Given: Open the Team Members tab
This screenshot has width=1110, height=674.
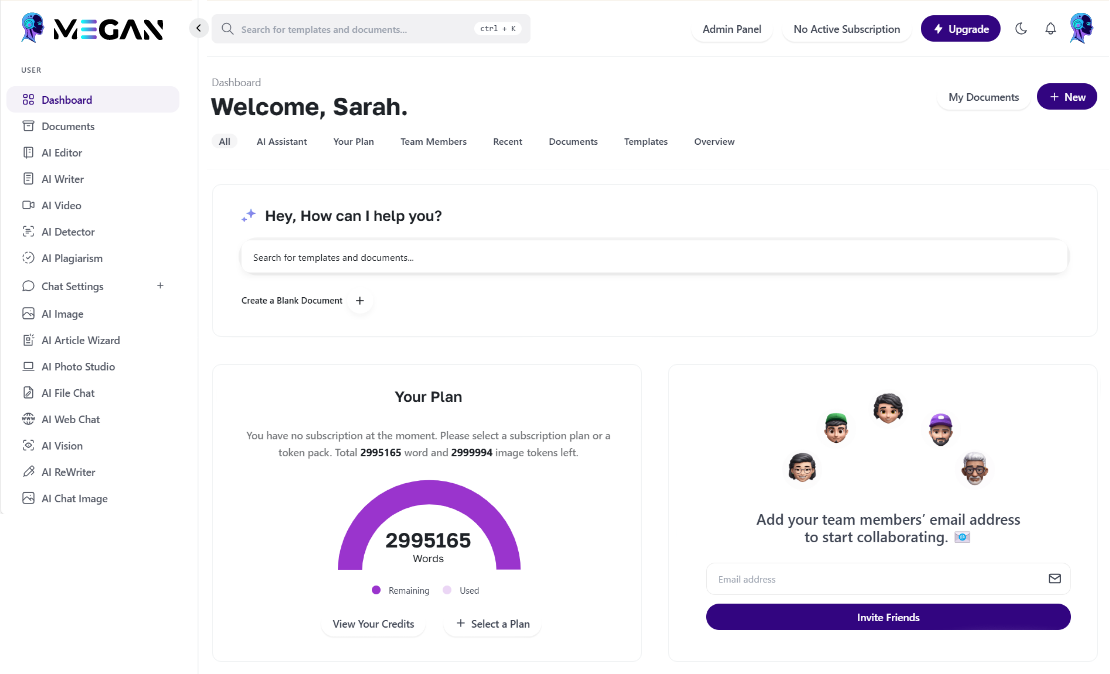Looking at the screenshot, I should point(433,142).
